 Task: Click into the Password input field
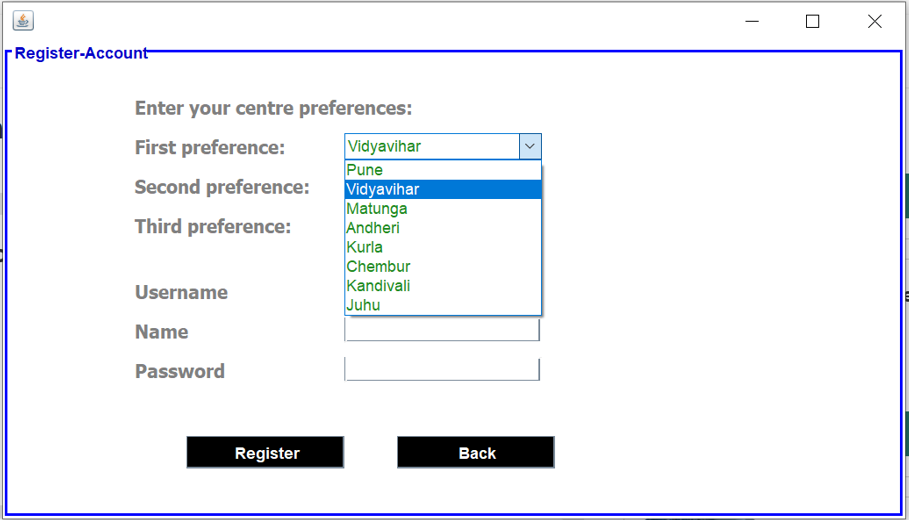[x=442, y=370]
